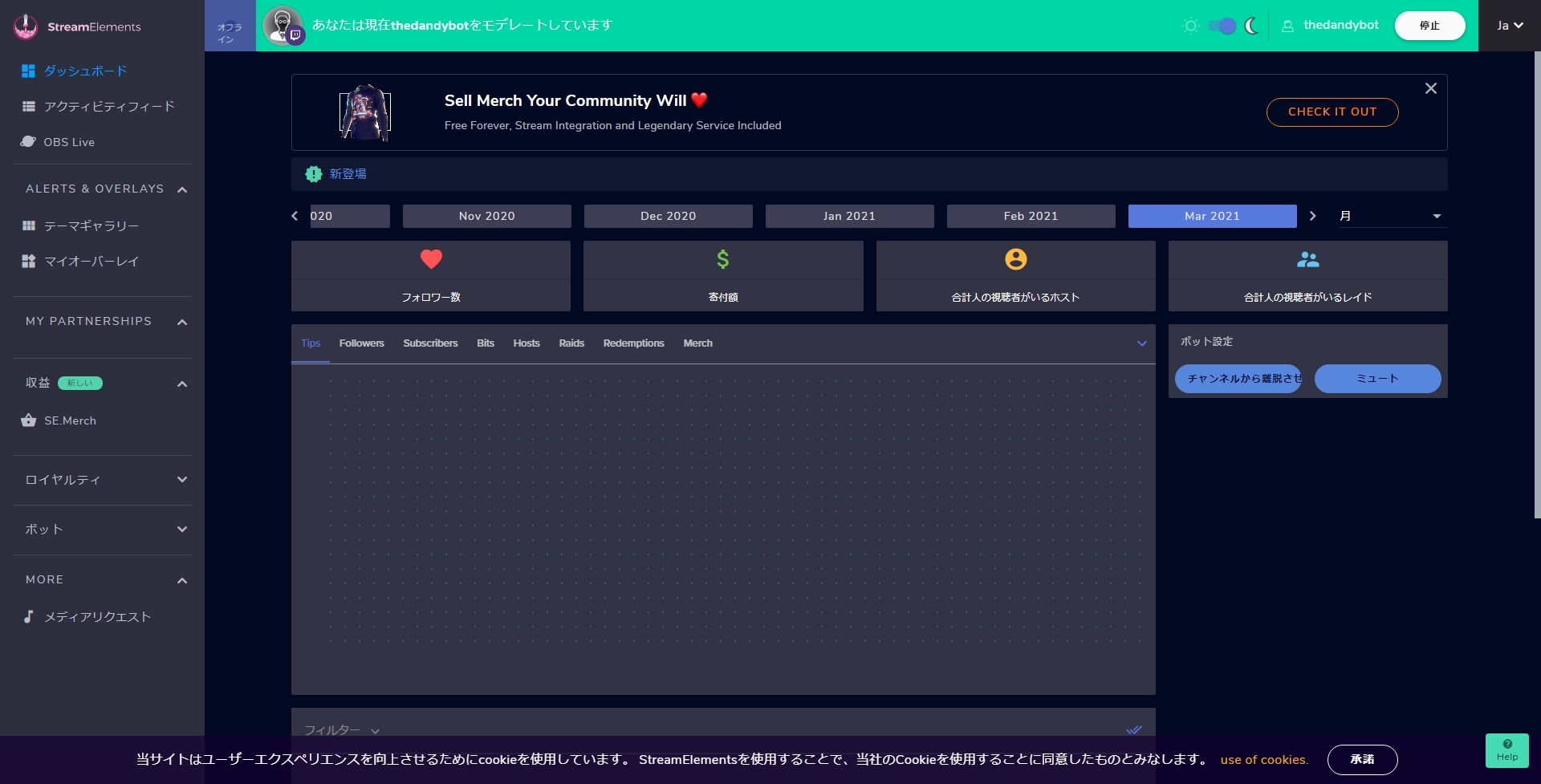This screenshot has height=784, width=1541.
Task: Switch to the Redemptions tab
Action: click(633, 343)
